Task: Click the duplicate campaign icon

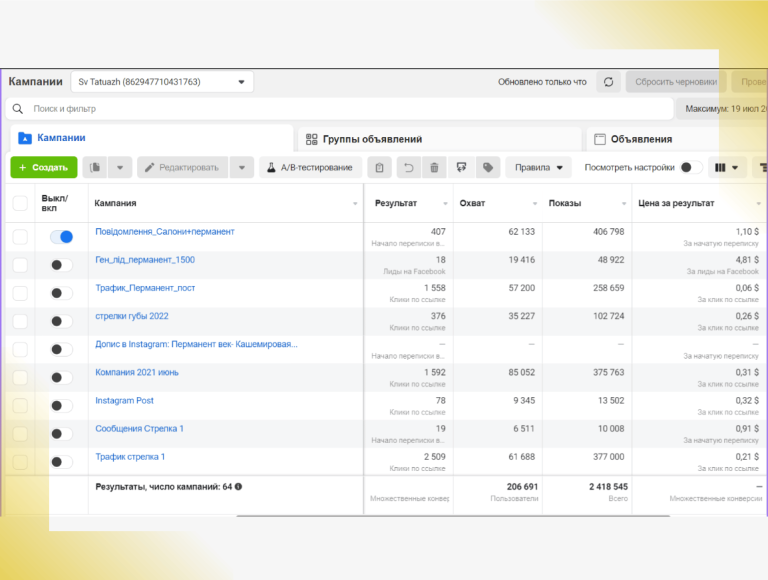Action: tap(96, 168)
